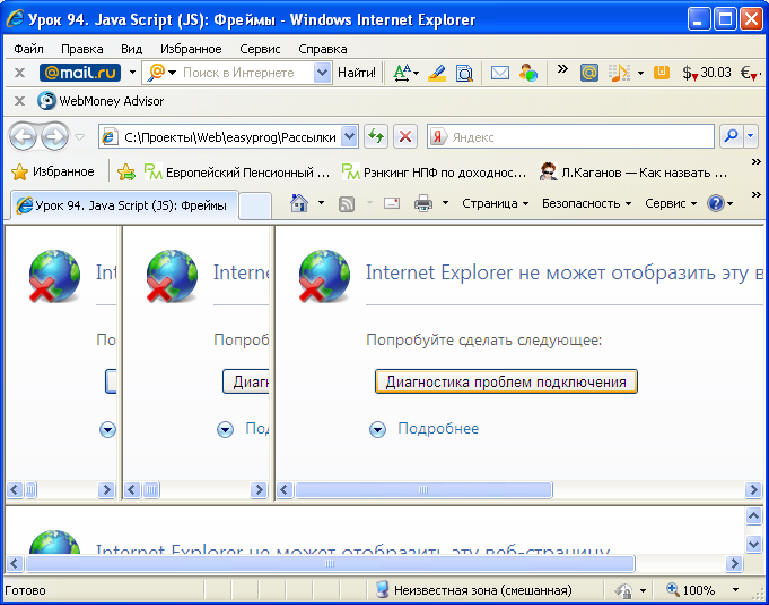This screenshot has width=769, height=605.
Task: Click the blue Help question mark icon
Action: pyautogui.click(x=716, y=203)
